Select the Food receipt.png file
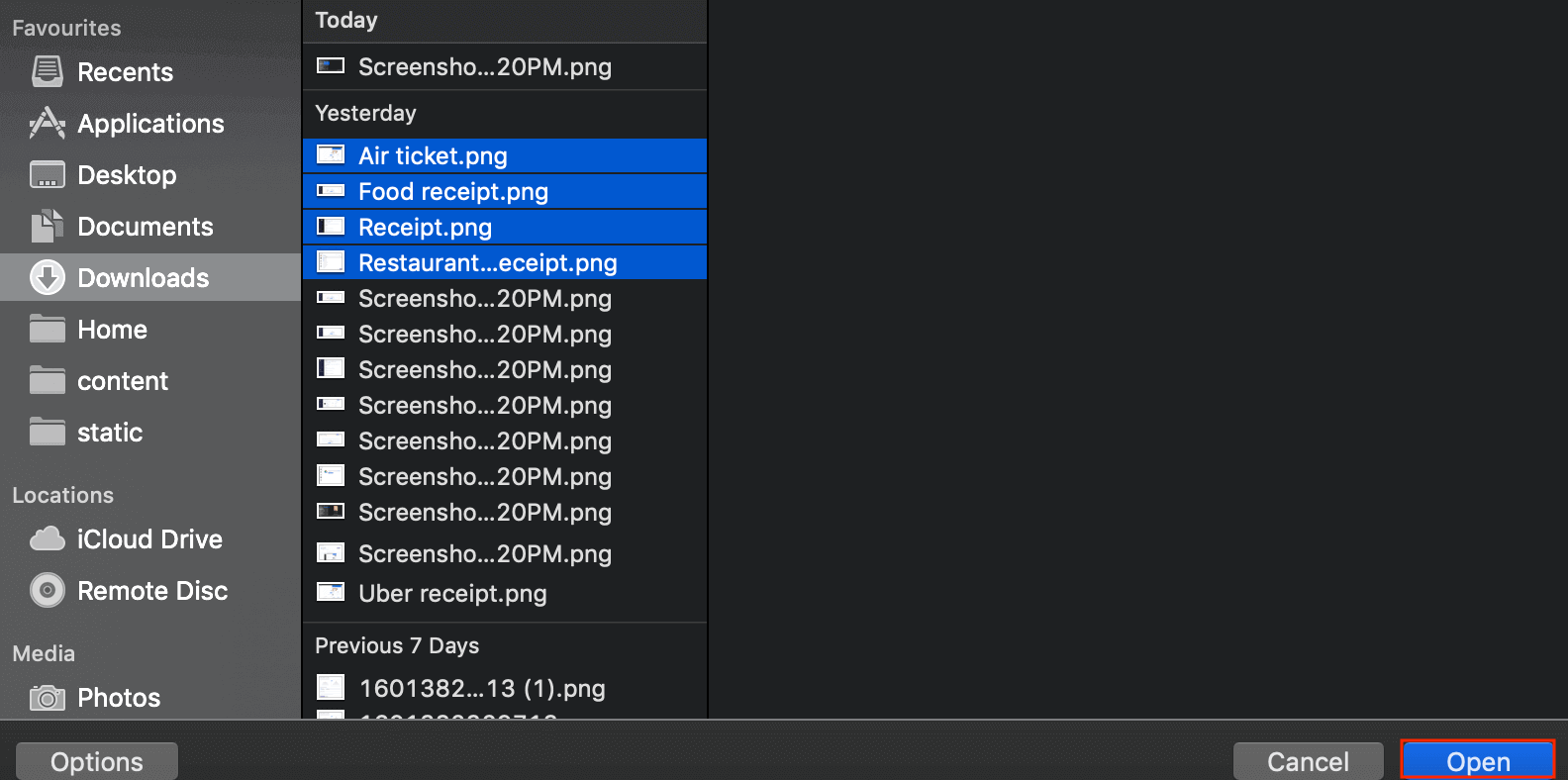Screen dimensions: 1568x780 pyautogui.click(x=452, y=191)
